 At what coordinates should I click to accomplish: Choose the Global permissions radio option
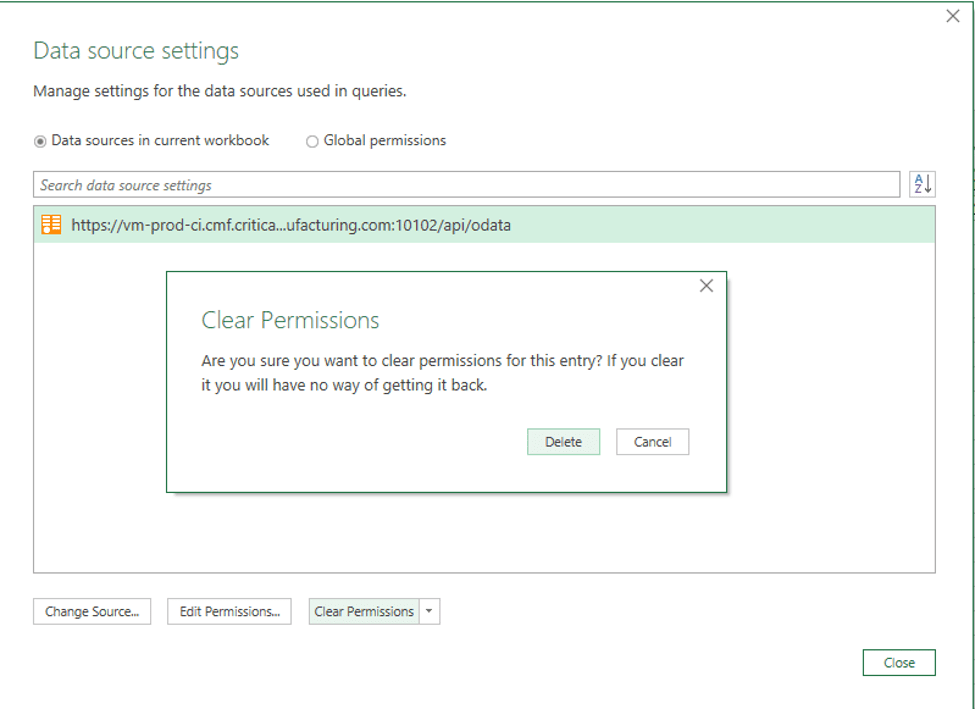coord(312,141)
